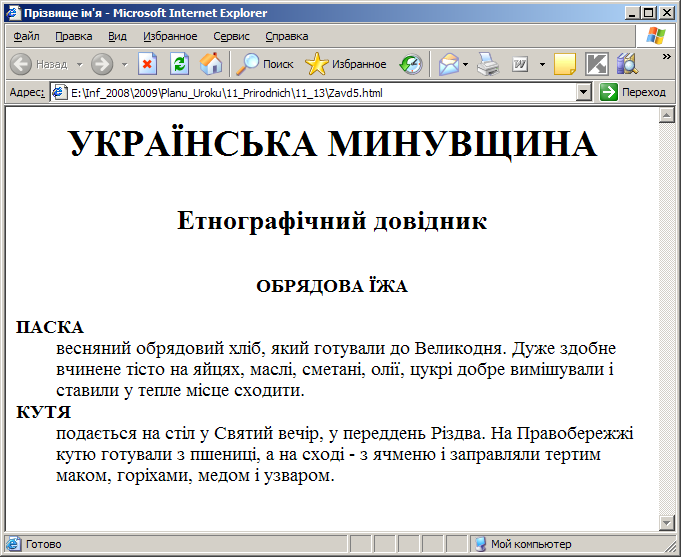Click the Internet Explorer title bar icon
Image resolution: width=681 pixels, height=557 pixels.
coord(13,13)
